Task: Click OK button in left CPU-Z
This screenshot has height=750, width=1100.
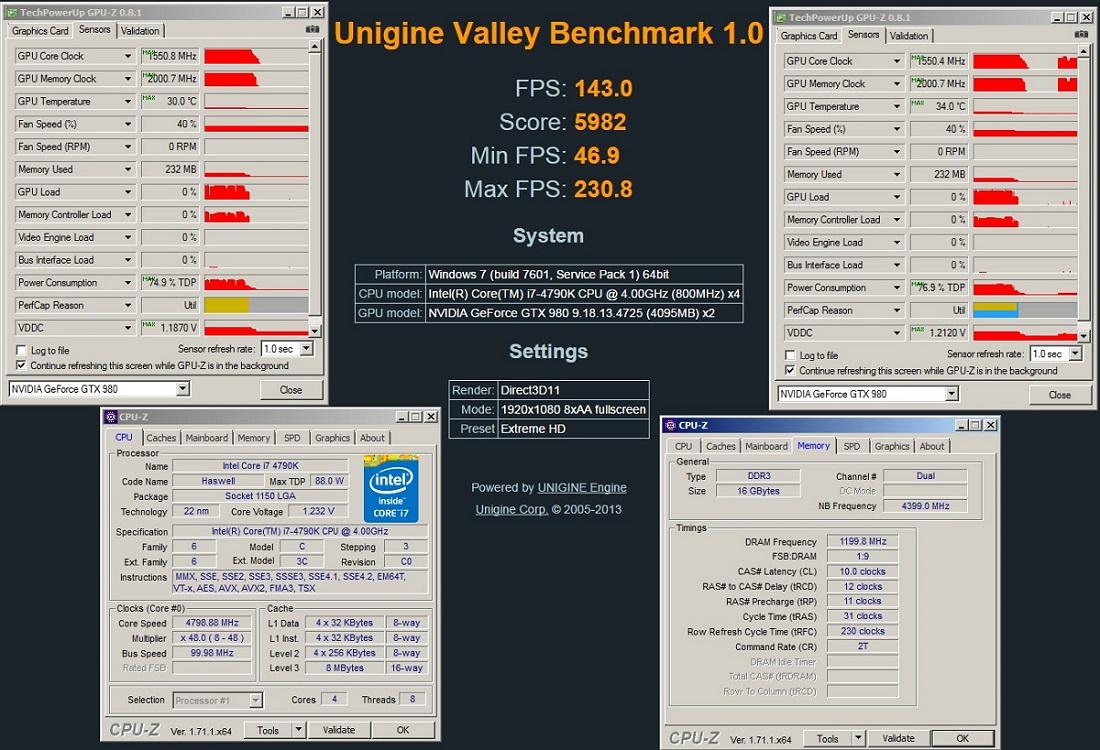Action: coord(403,730)
